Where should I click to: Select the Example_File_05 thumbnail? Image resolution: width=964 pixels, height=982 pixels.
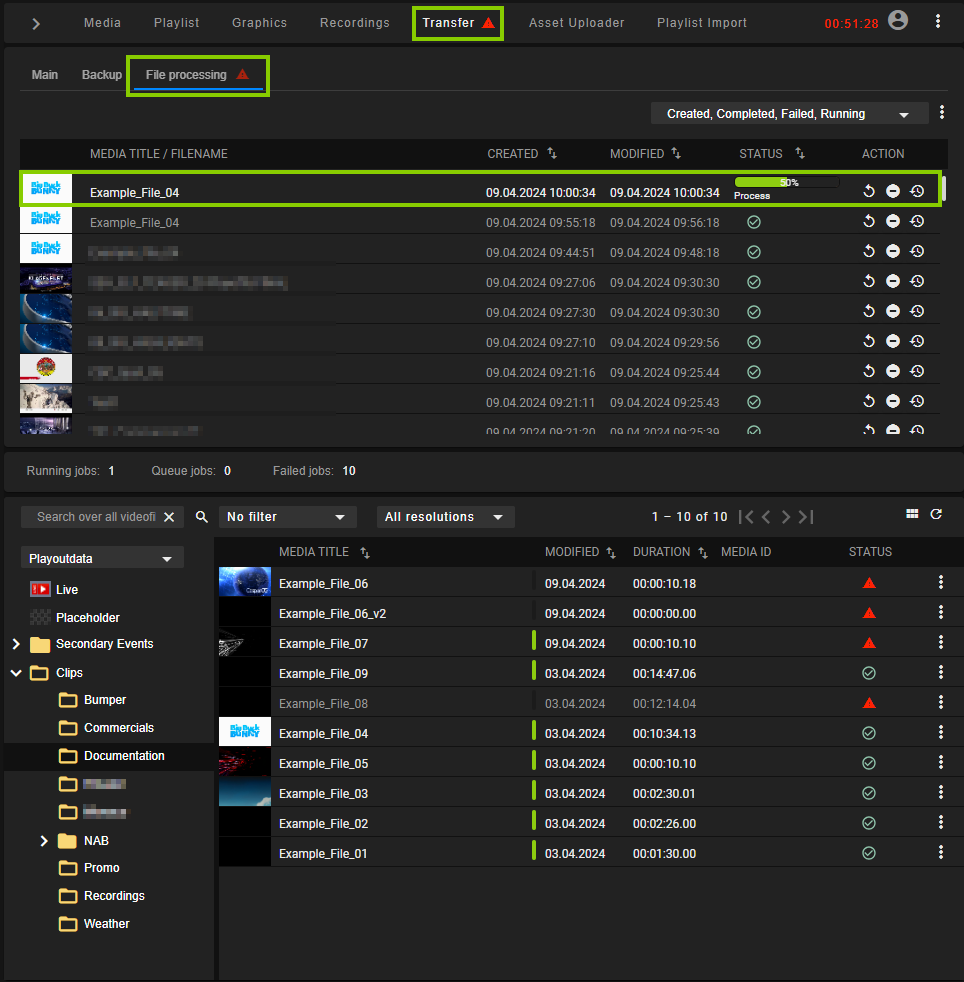244,762
